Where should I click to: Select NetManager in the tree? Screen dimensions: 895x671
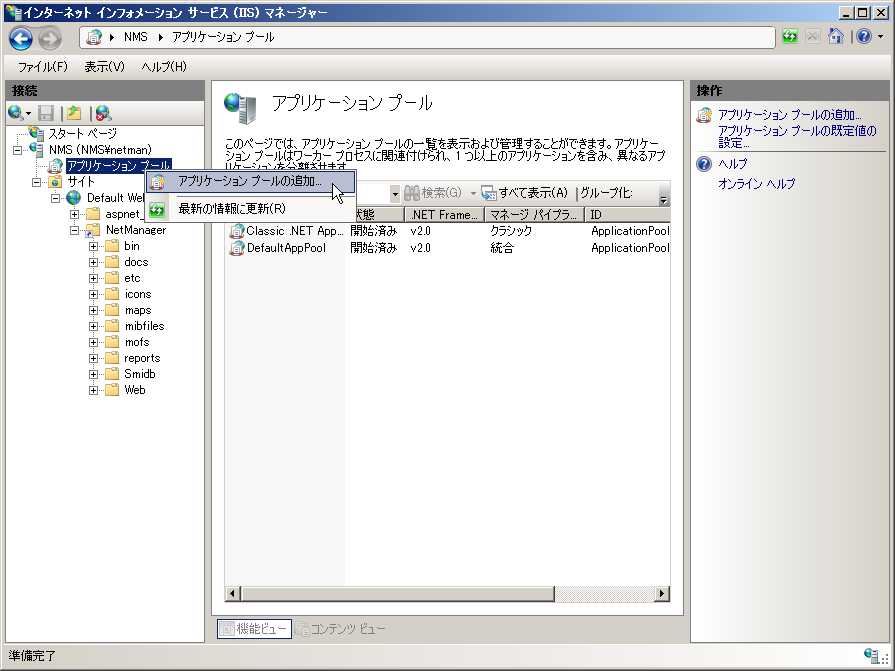tap(136, 230)
